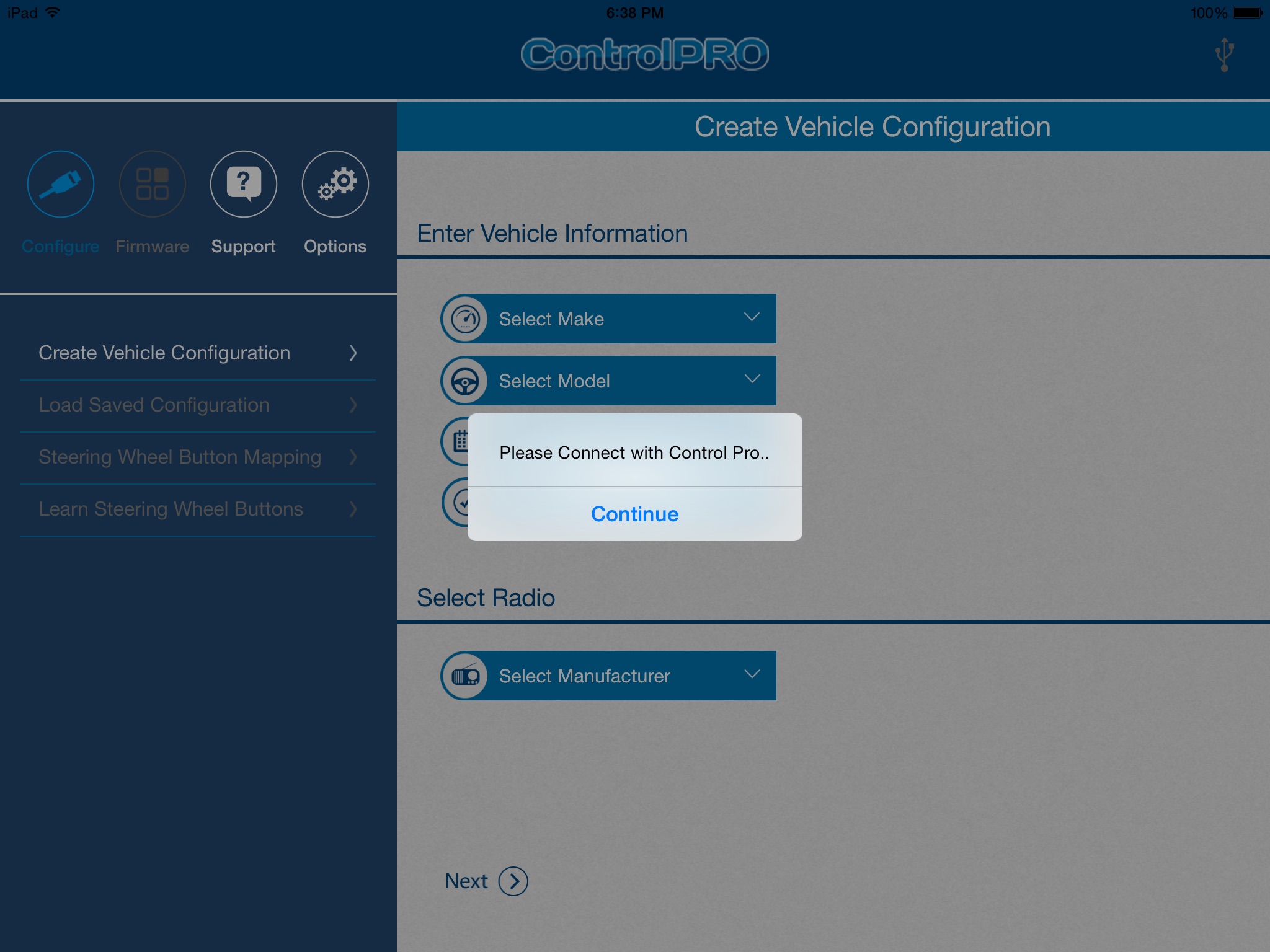Image resolution: width=1270 pixels, height=952 pixels.
Task: Open the Firmware grid icon
Action: coord(152,184)
